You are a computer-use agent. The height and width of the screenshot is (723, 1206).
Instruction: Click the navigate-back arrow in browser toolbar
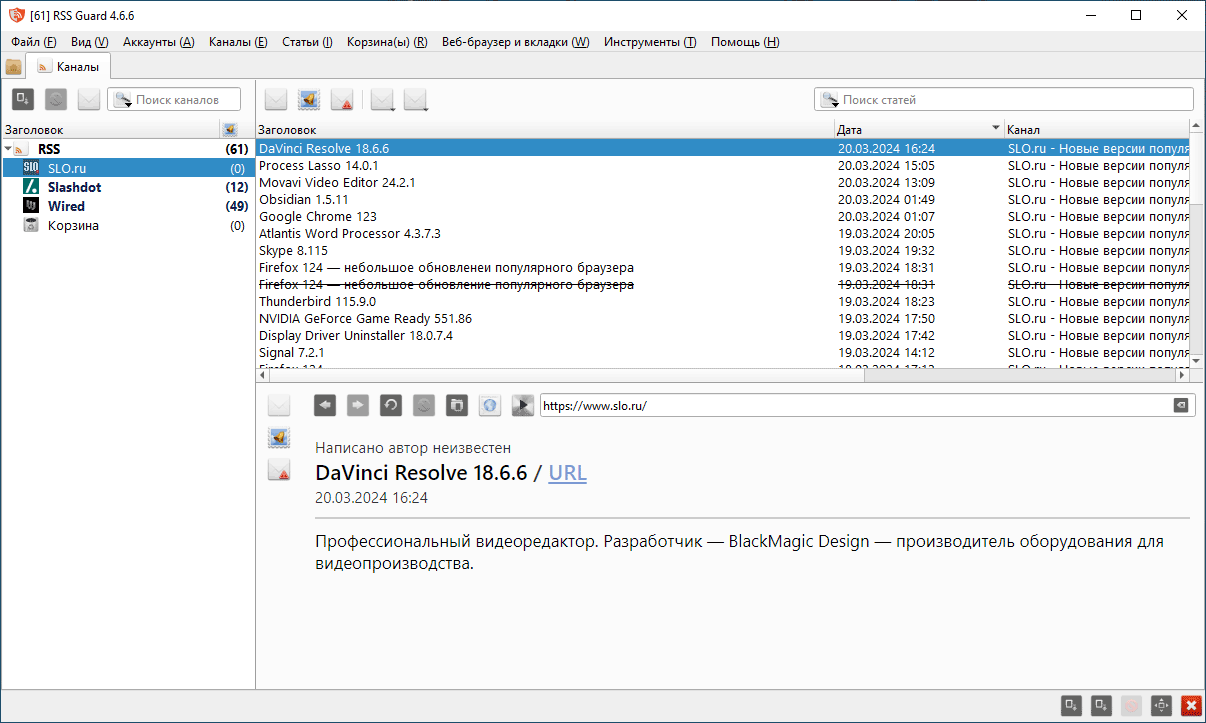[324, 405]
